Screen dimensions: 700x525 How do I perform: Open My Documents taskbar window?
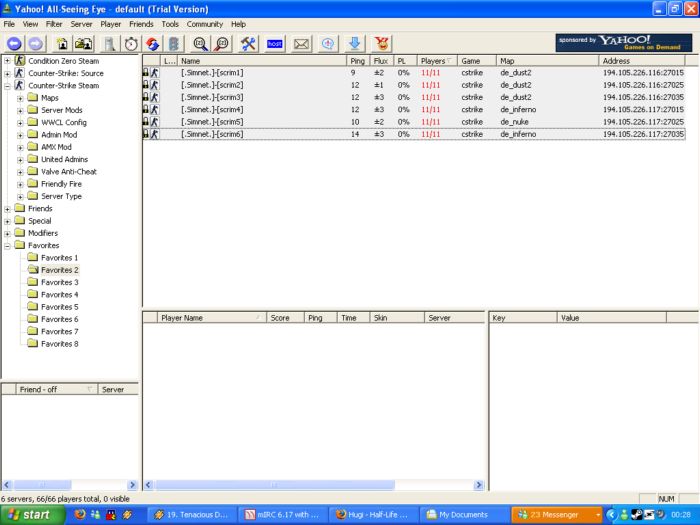pos(464,515)
